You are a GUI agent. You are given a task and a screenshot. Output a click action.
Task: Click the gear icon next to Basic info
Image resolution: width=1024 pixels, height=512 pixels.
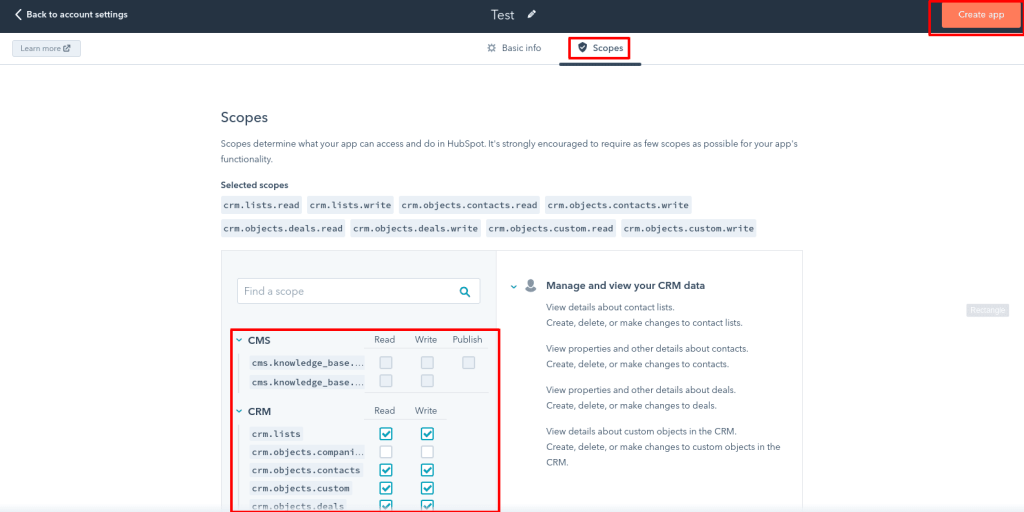[491, 48]
